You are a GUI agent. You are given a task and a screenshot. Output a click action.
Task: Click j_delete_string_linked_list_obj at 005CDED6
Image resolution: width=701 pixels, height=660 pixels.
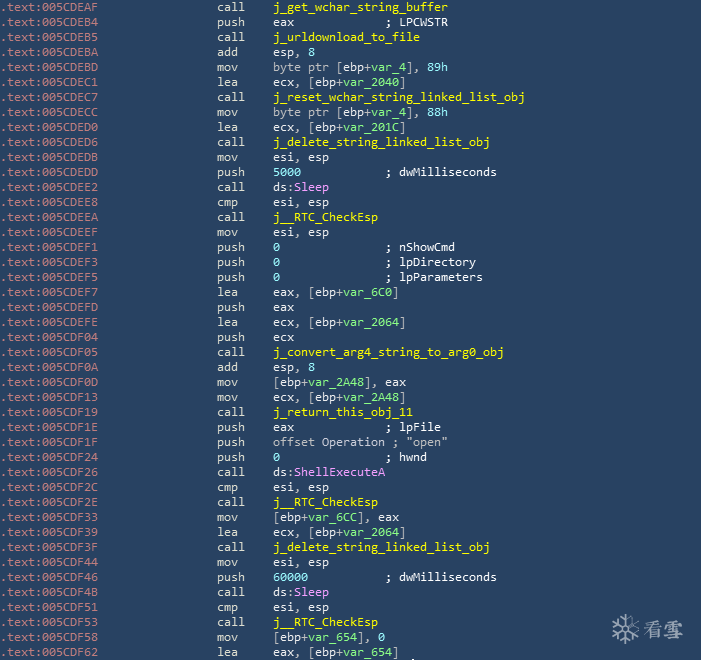click(381, 142)
